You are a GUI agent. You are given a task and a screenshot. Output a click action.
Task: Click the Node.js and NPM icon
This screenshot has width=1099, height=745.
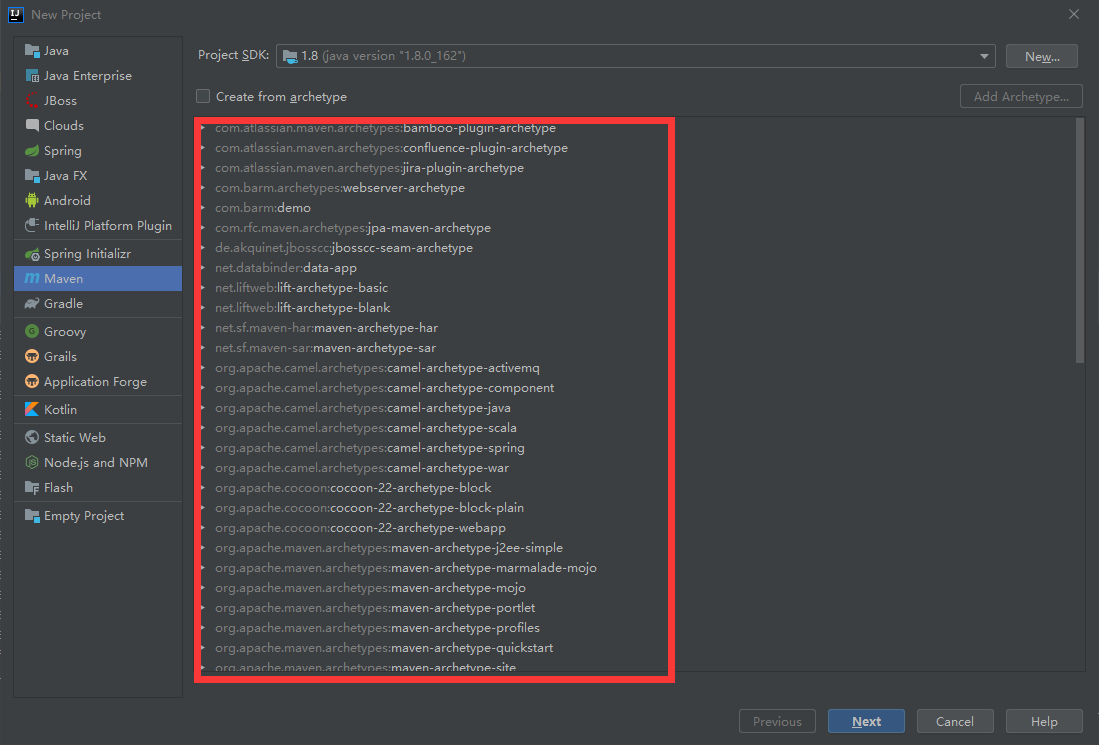[32, 463]
